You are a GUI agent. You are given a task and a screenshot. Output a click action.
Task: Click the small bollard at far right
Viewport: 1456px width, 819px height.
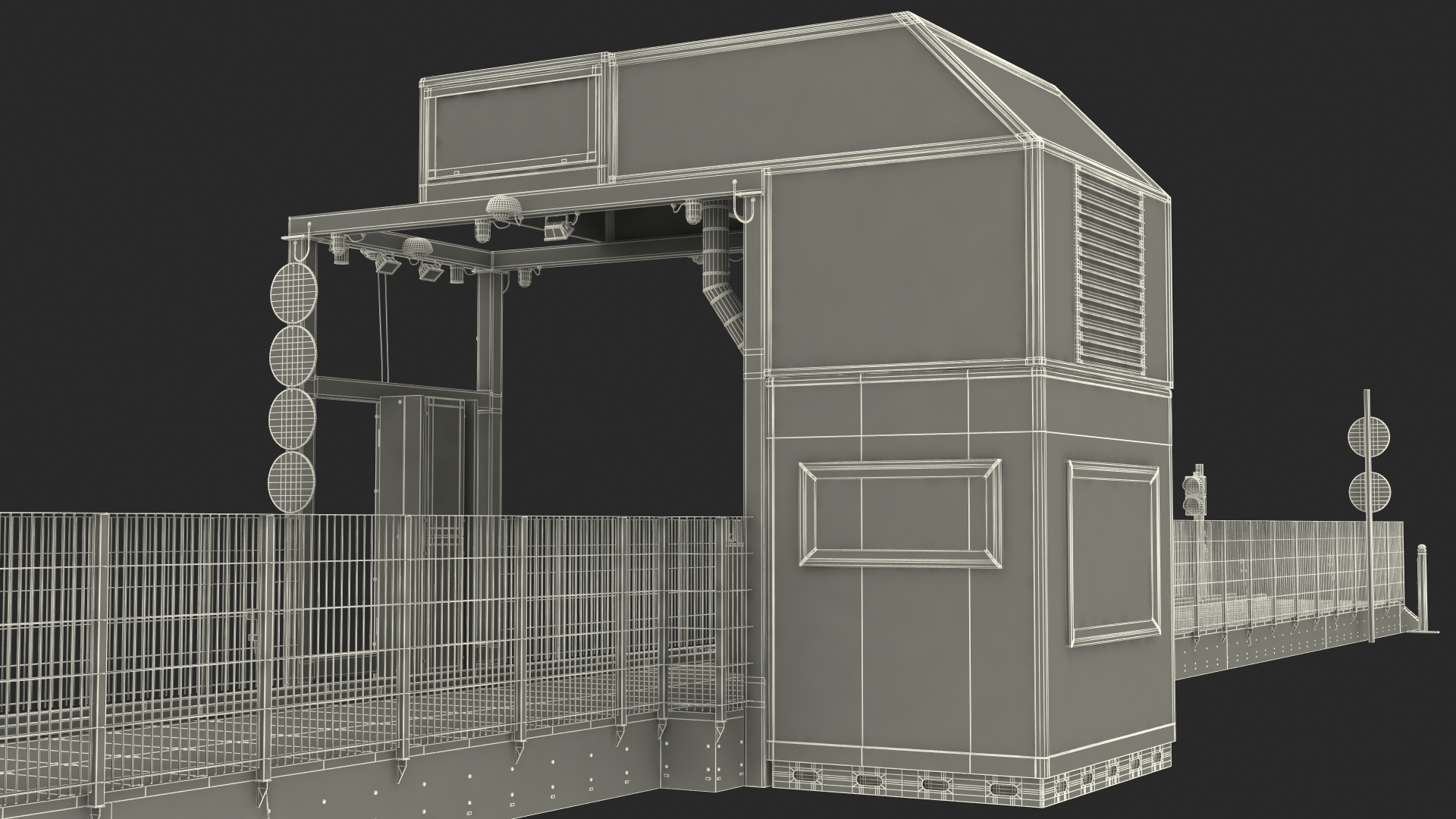(1422, 587)
